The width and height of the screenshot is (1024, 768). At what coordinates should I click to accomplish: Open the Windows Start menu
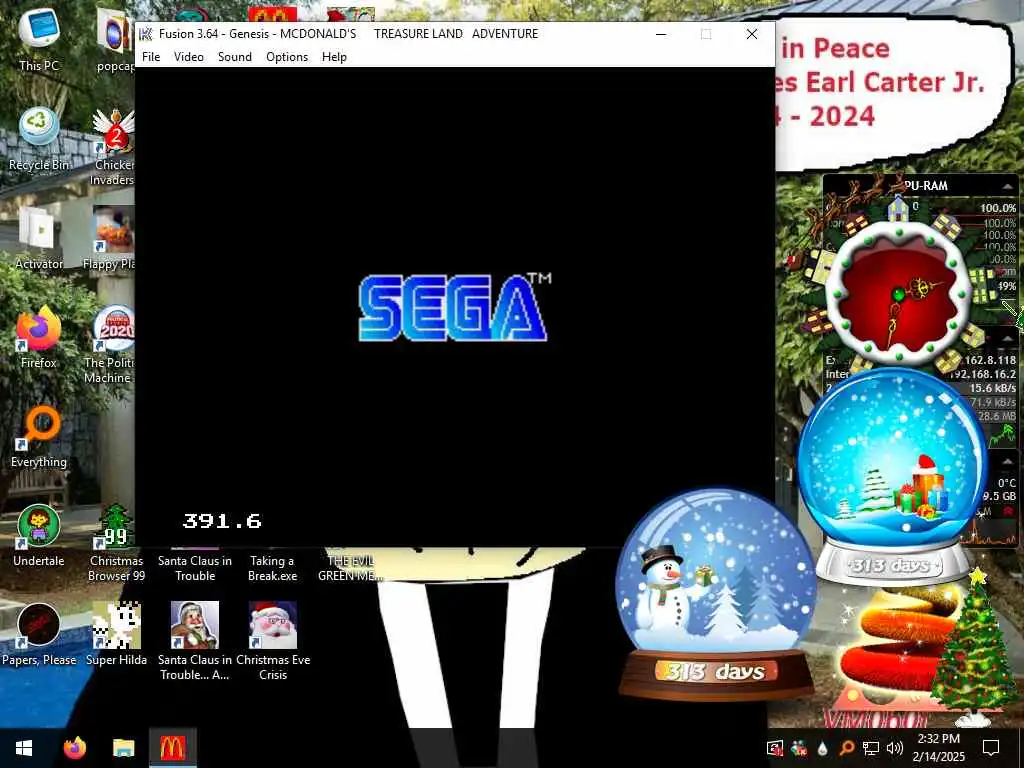point(24,748)
